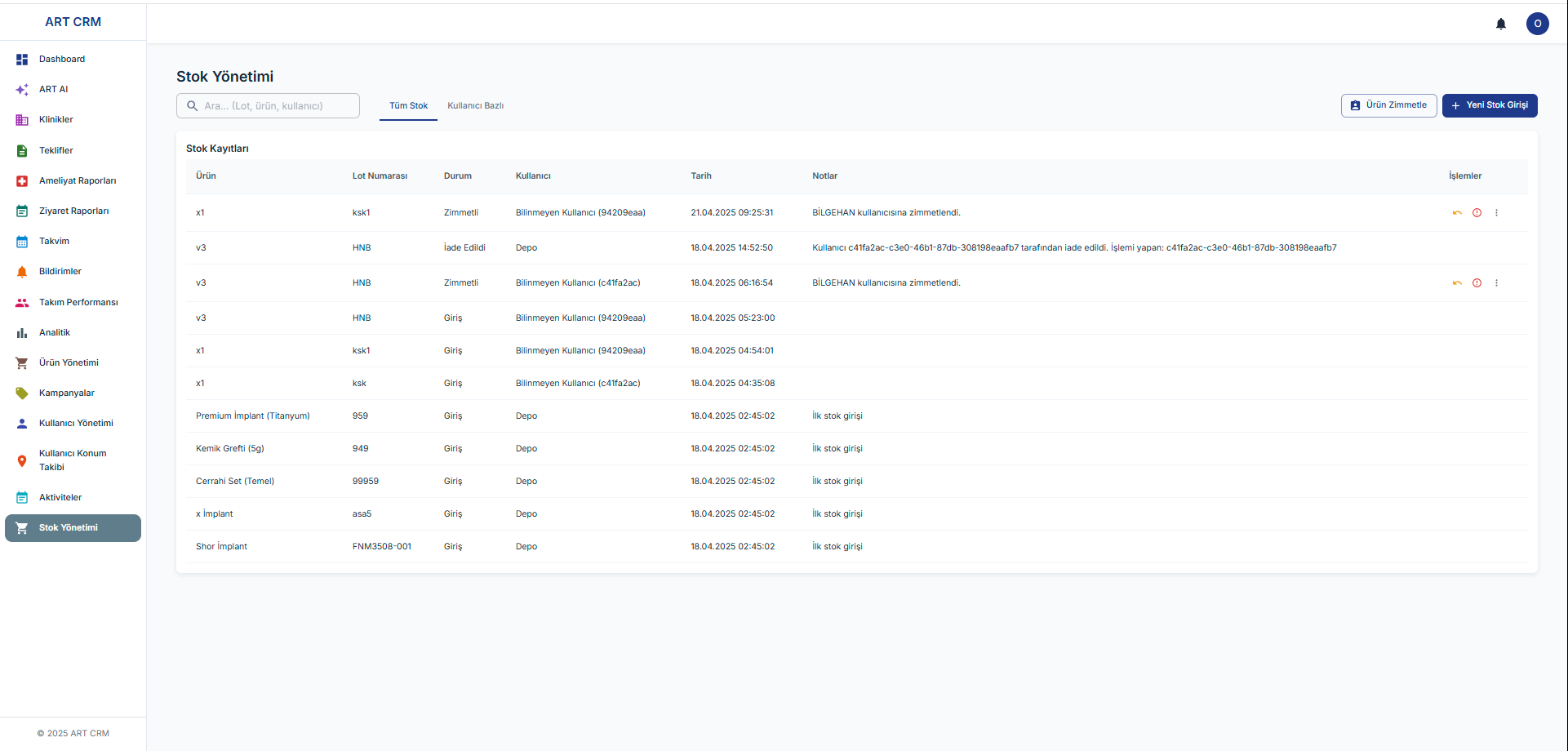
Task: Click the Ürün Zimmetle button
Action: click(x=1388, y=105)
